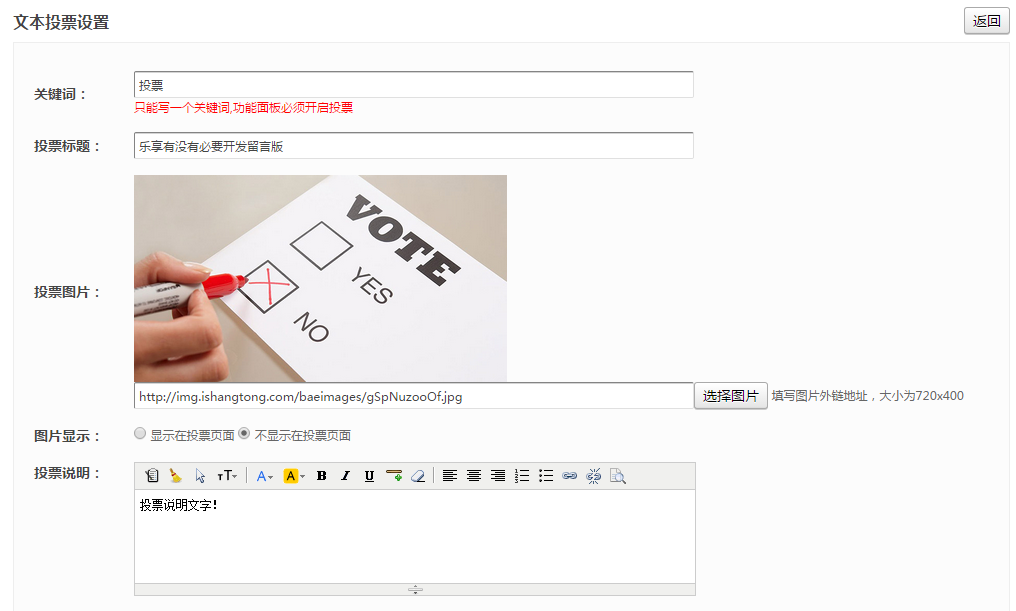Screen dimensions: 1016x611
Task: Select 显示在投票页面 radio option
Action: click(140, 434)
